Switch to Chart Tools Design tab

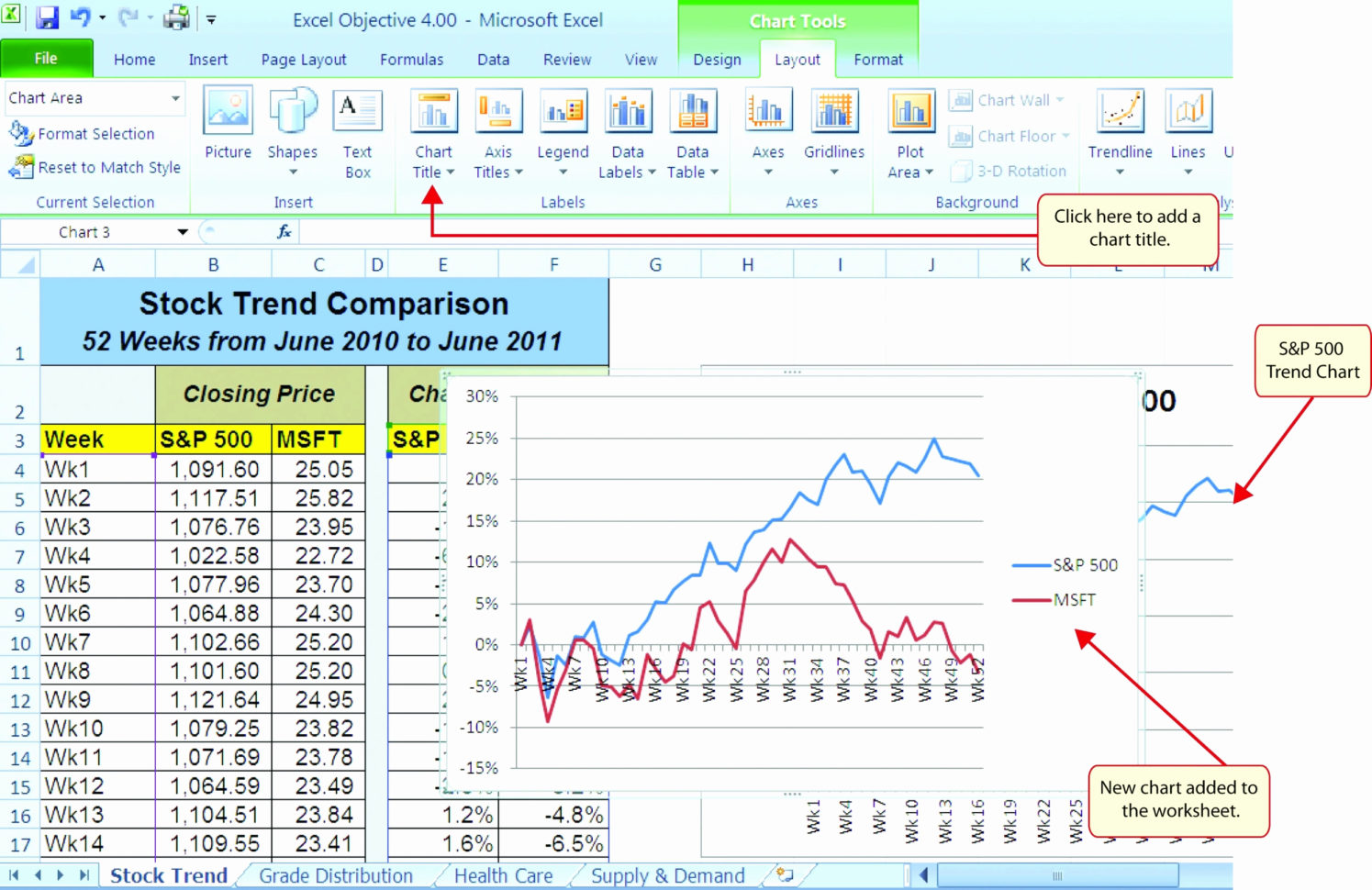pos(717,60)
